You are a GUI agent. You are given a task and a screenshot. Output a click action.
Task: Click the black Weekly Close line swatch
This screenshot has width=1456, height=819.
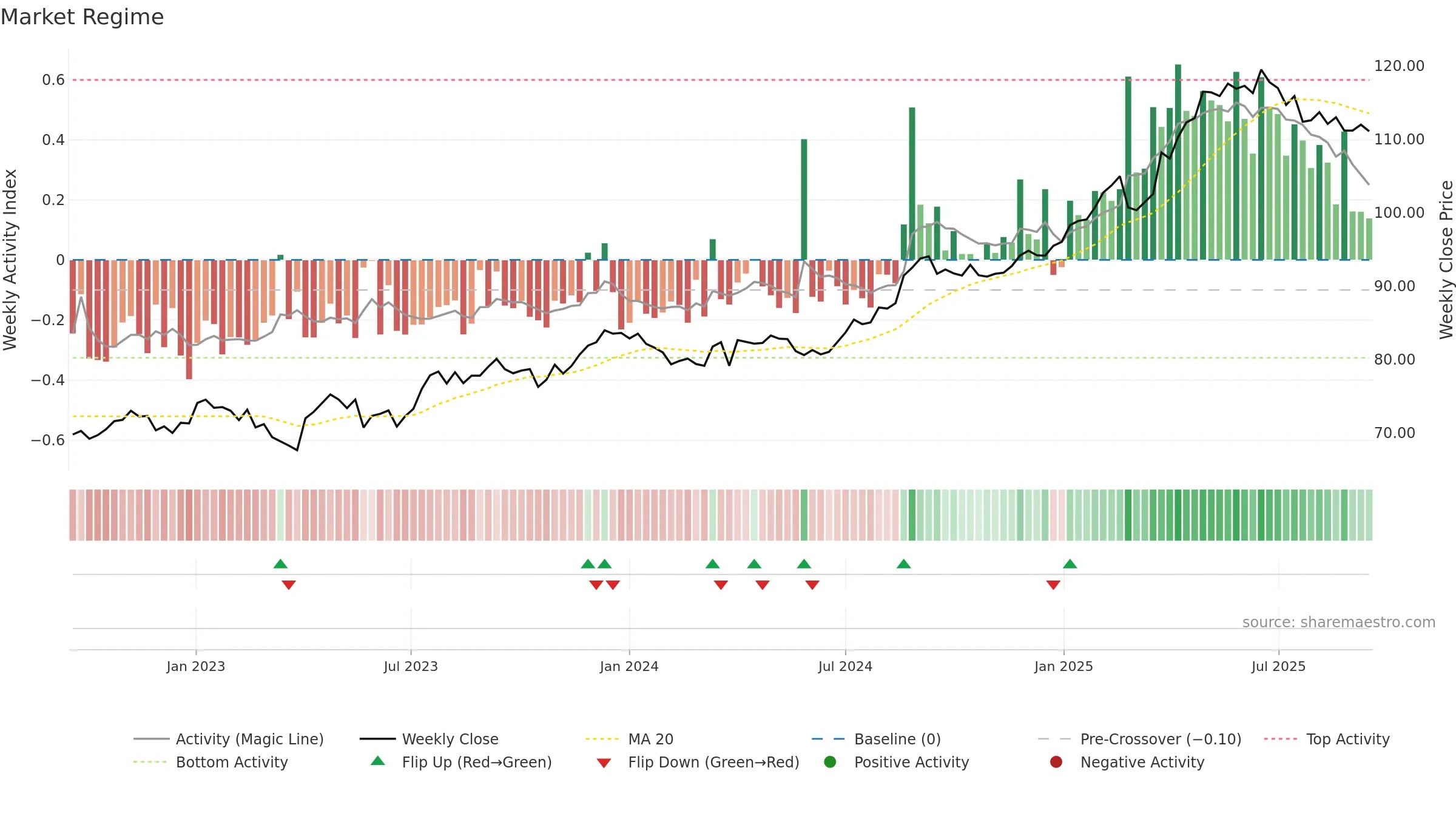click(x=377, y=739)
